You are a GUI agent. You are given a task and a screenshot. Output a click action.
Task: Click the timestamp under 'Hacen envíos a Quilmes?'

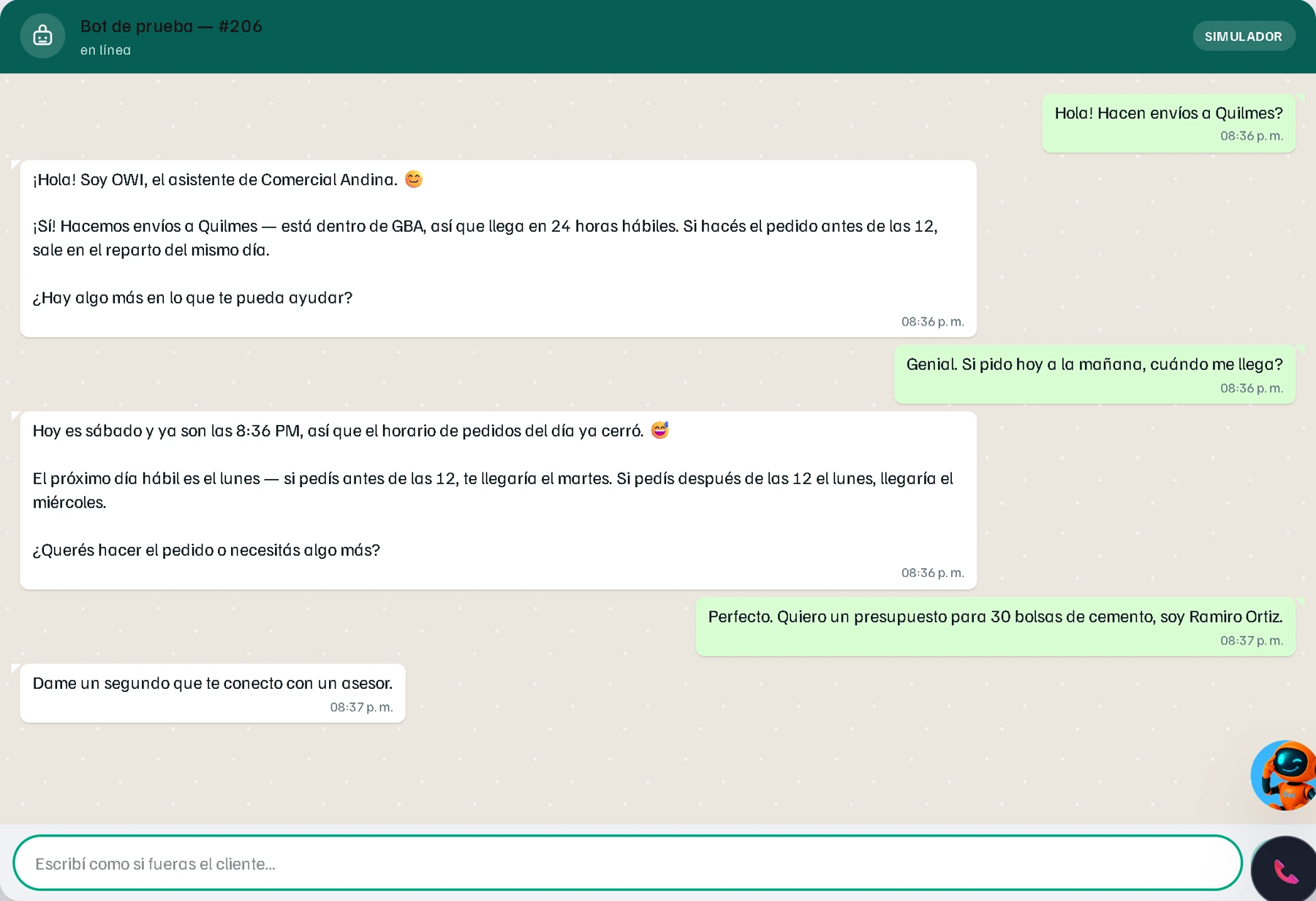(1252, 136)
